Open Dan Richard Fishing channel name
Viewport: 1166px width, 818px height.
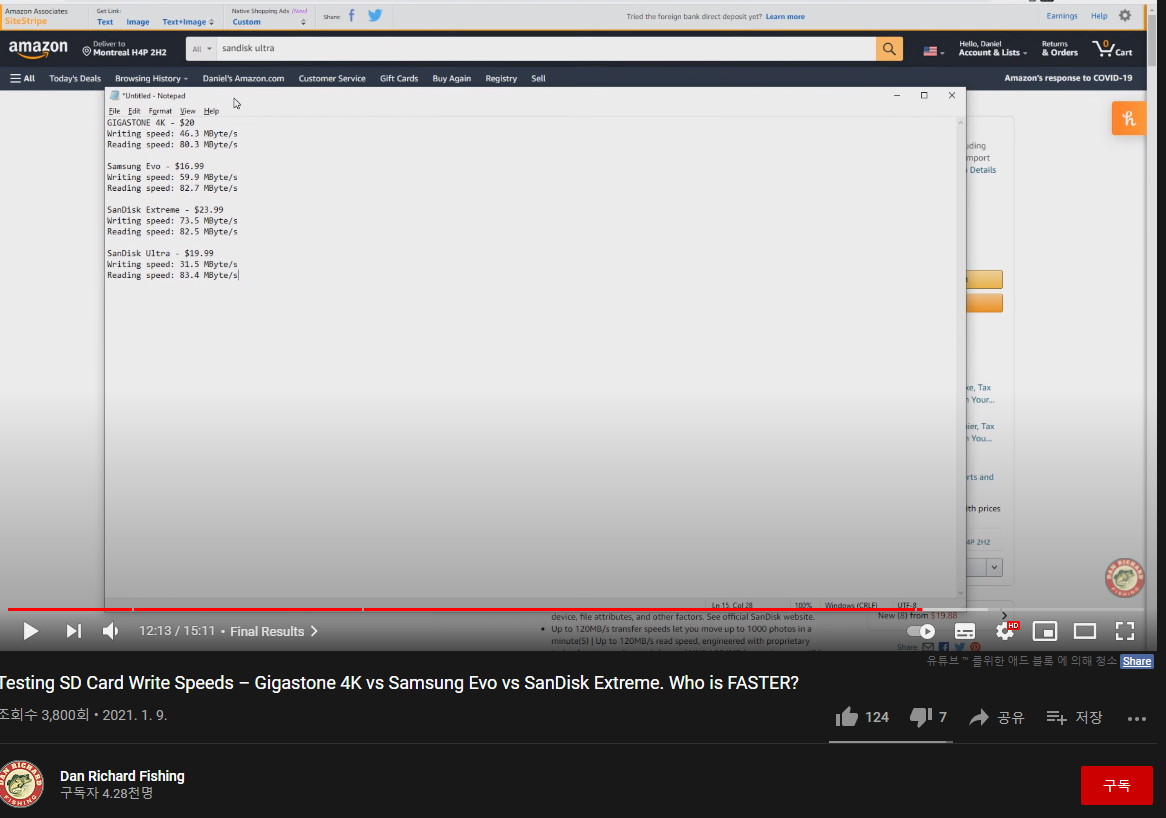coord(122,776)
